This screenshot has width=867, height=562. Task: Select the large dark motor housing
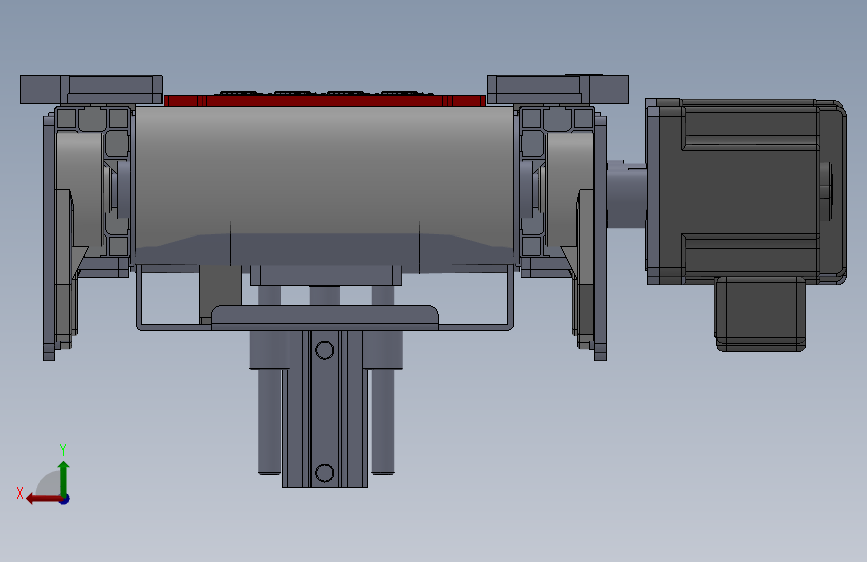tap(745, 191)
